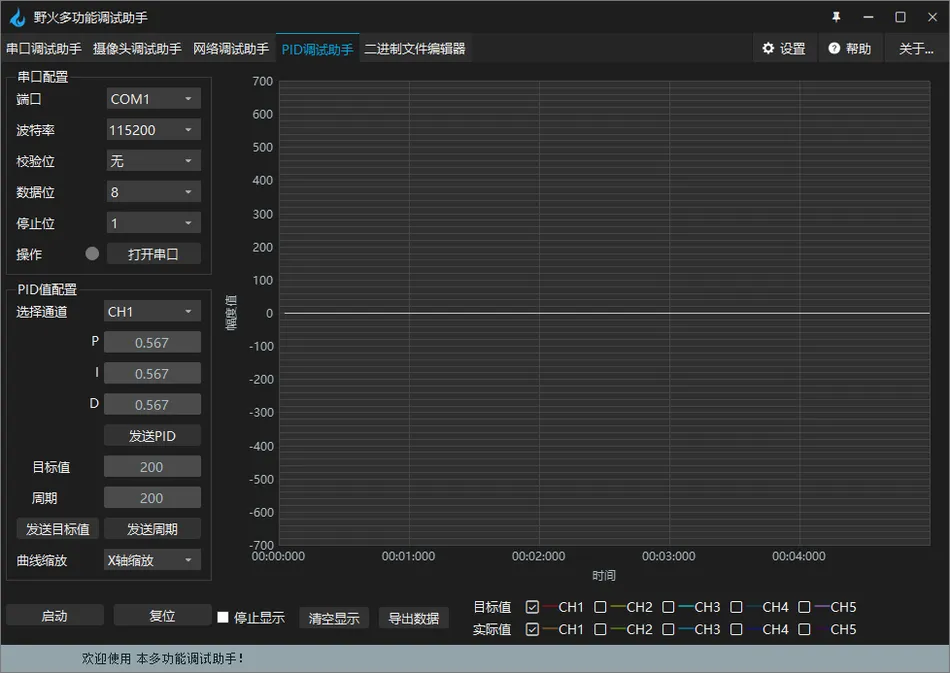
Task: Open the 波特率 115200 dropdown
Action: click(153, 130)
